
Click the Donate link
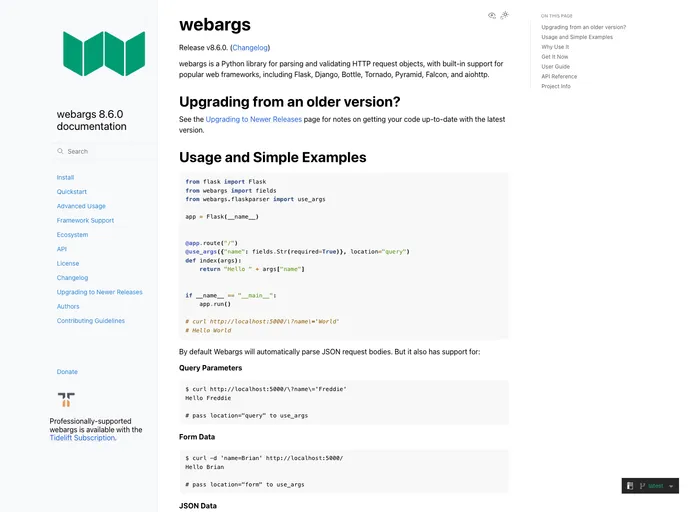(67, 372)
